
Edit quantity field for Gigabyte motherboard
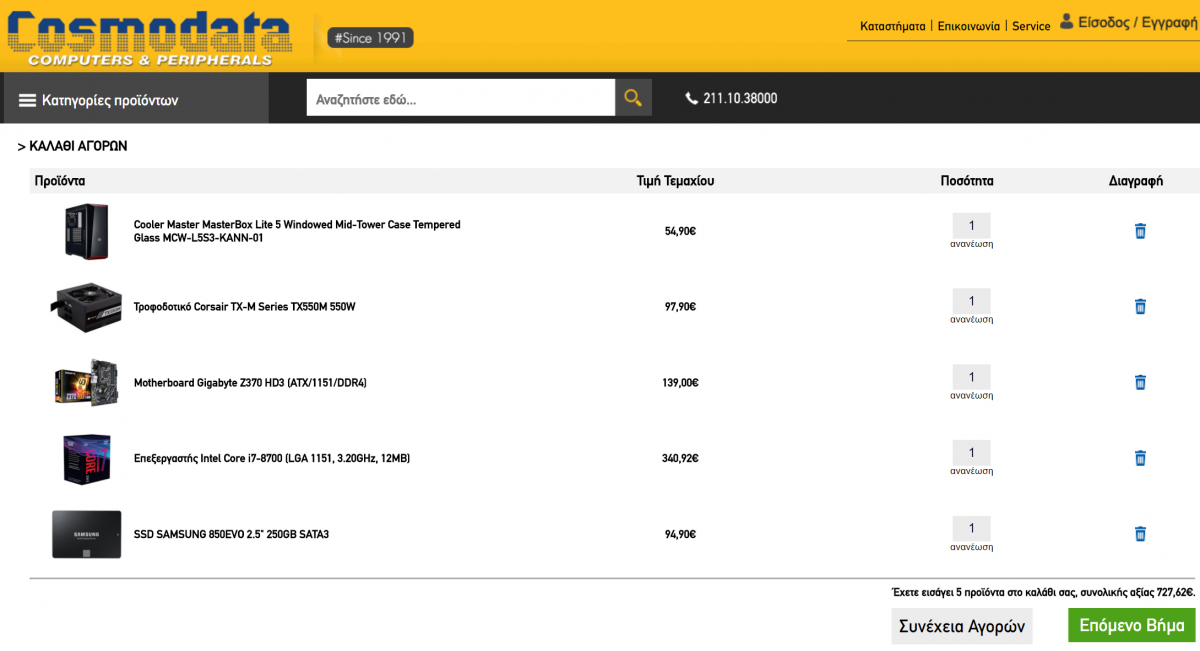click(x=971, y=377)
